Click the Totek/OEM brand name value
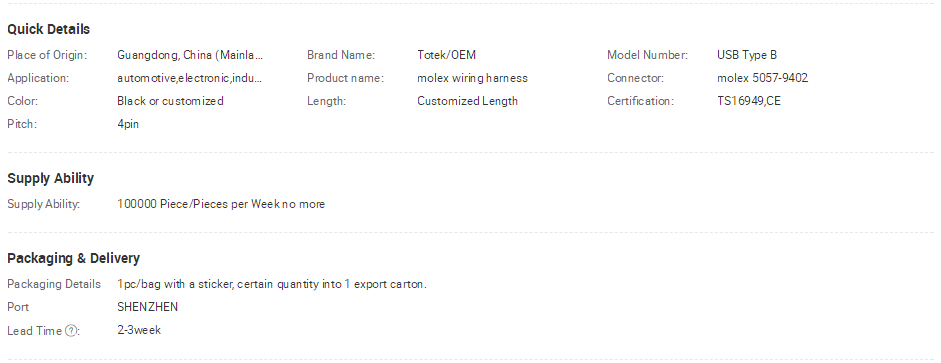This screenshot has width=941, height=363. 446,55
